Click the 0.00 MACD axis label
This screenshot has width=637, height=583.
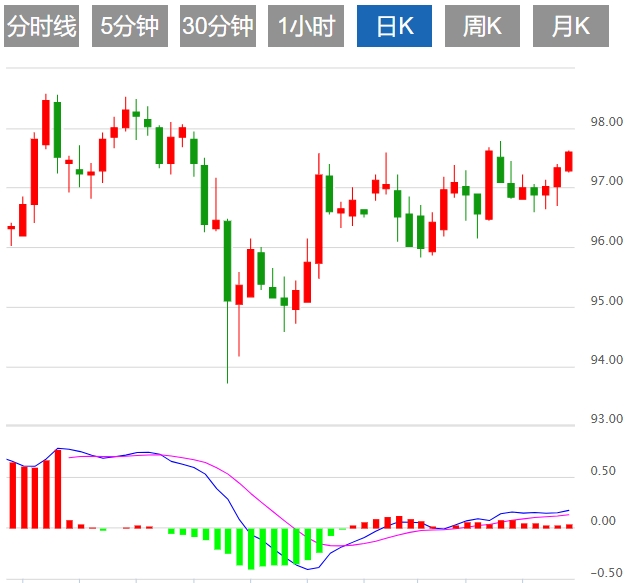pyautogui.click(x=603, y=521)
